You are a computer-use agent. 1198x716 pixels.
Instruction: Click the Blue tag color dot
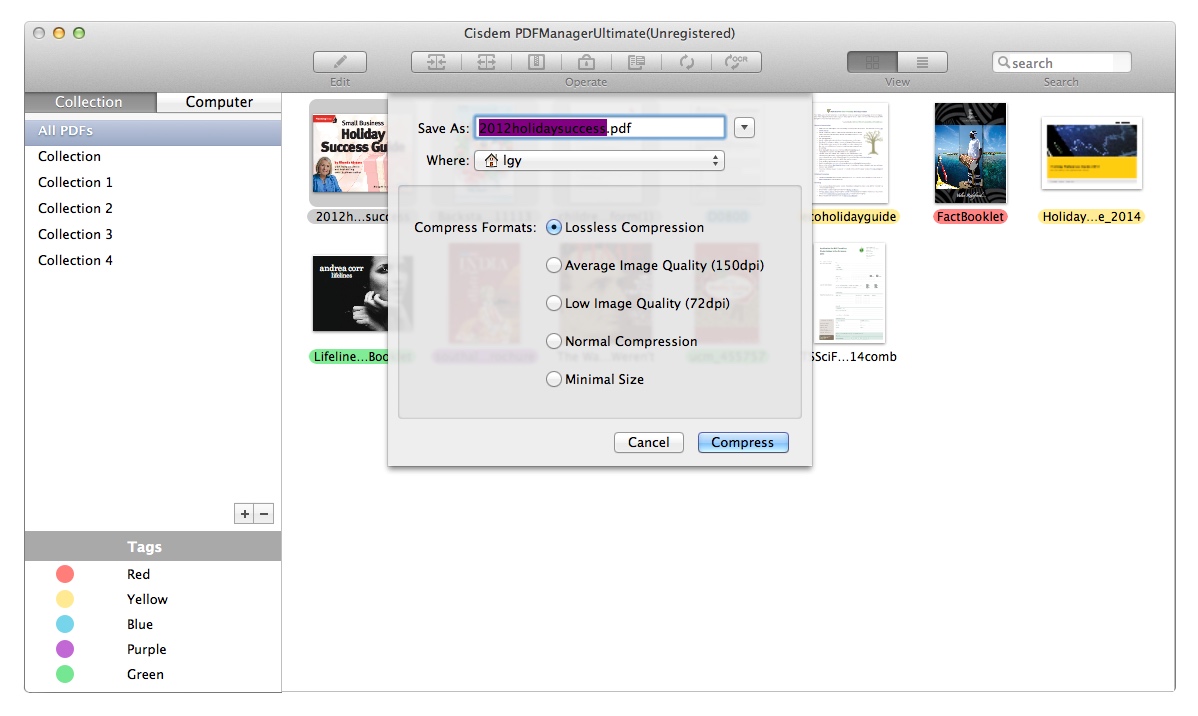(65, 624)
